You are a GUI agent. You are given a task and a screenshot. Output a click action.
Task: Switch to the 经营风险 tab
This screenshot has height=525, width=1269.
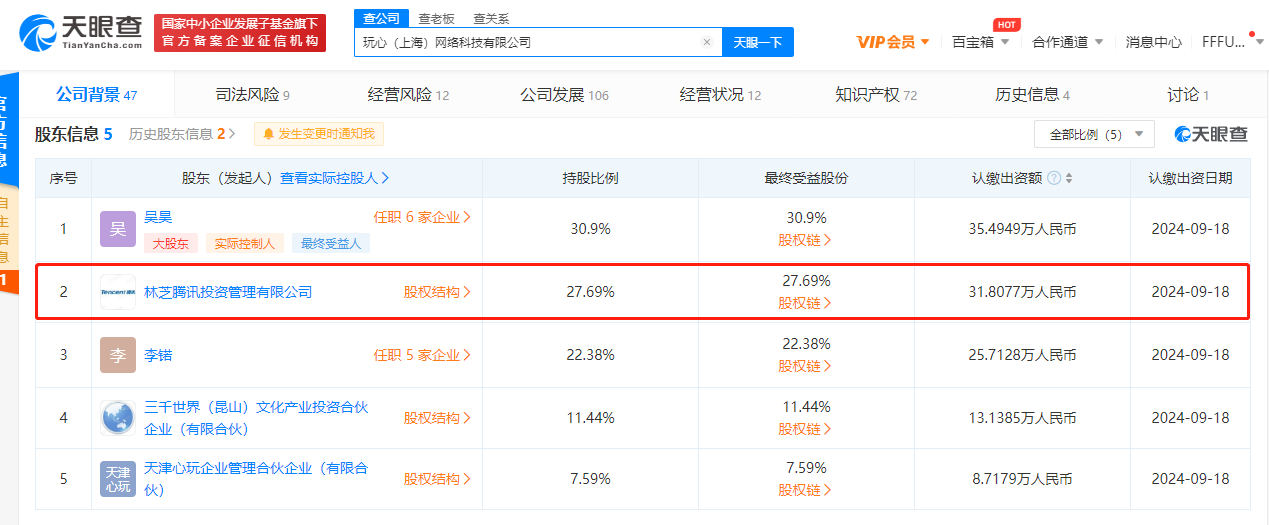pos(408,95)
